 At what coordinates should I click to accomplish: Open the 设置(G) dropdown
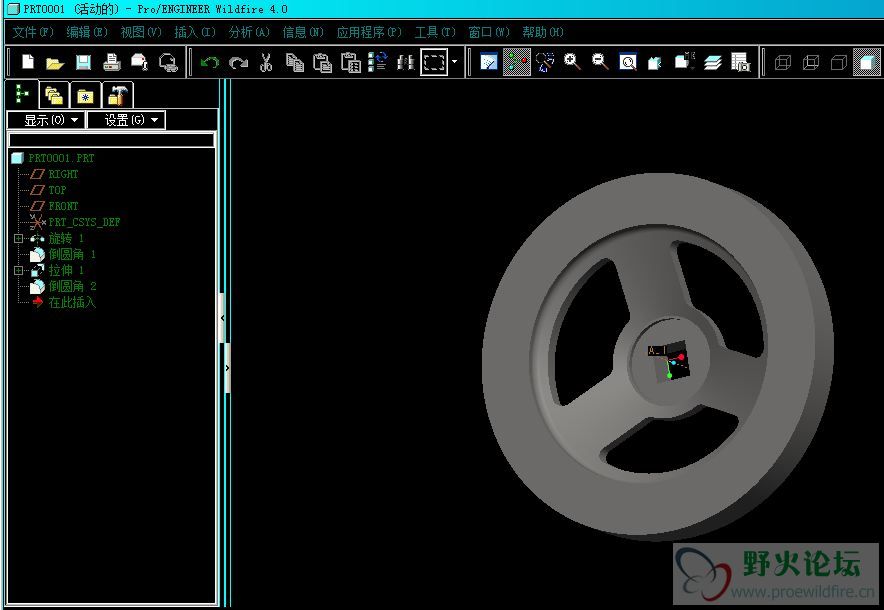[x=126, y=120]
